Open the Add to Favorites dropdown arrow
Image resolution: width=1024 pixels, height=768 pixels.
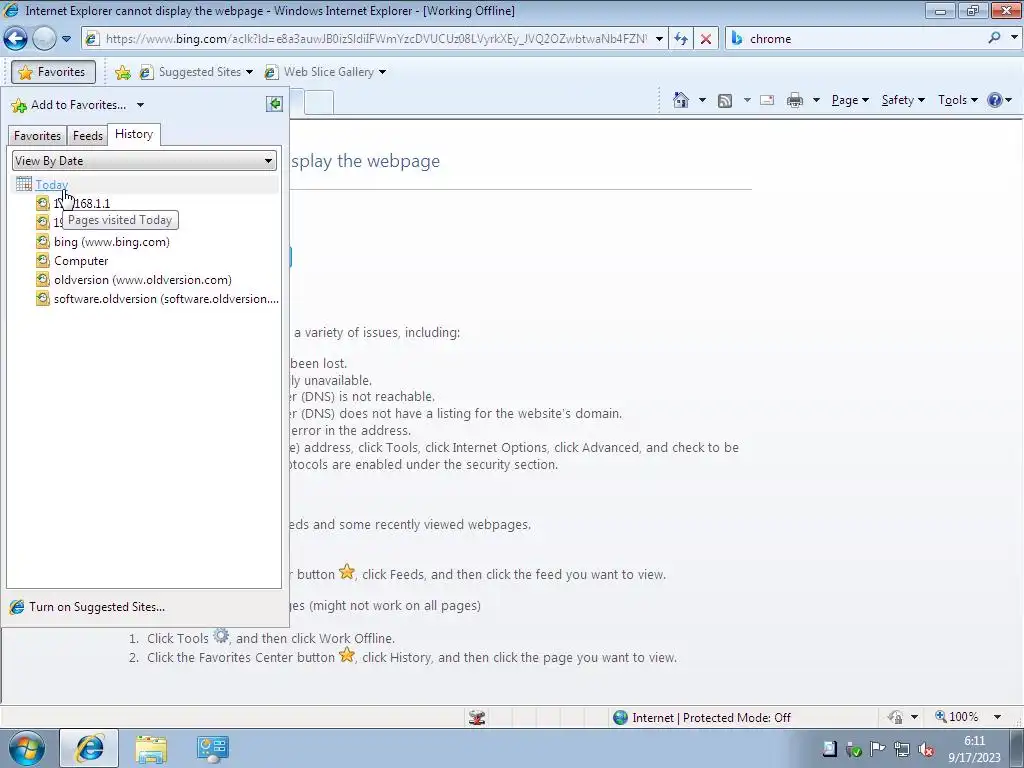click(140, 104)
